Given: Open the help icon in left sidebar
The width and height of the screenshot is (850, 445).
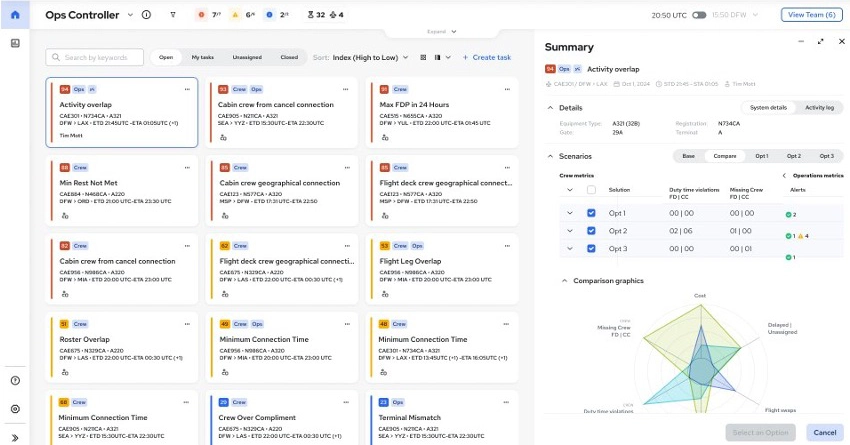Looking at the screenshot, I should point(15,380).
